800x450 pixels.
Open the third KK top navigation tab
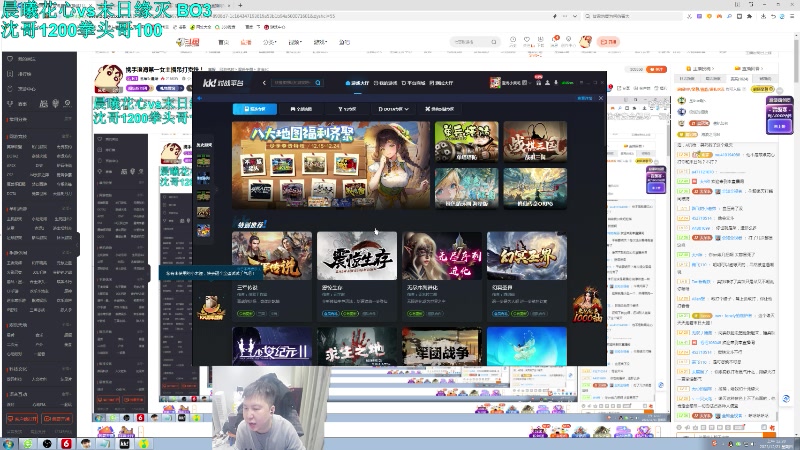coord(413,83)
